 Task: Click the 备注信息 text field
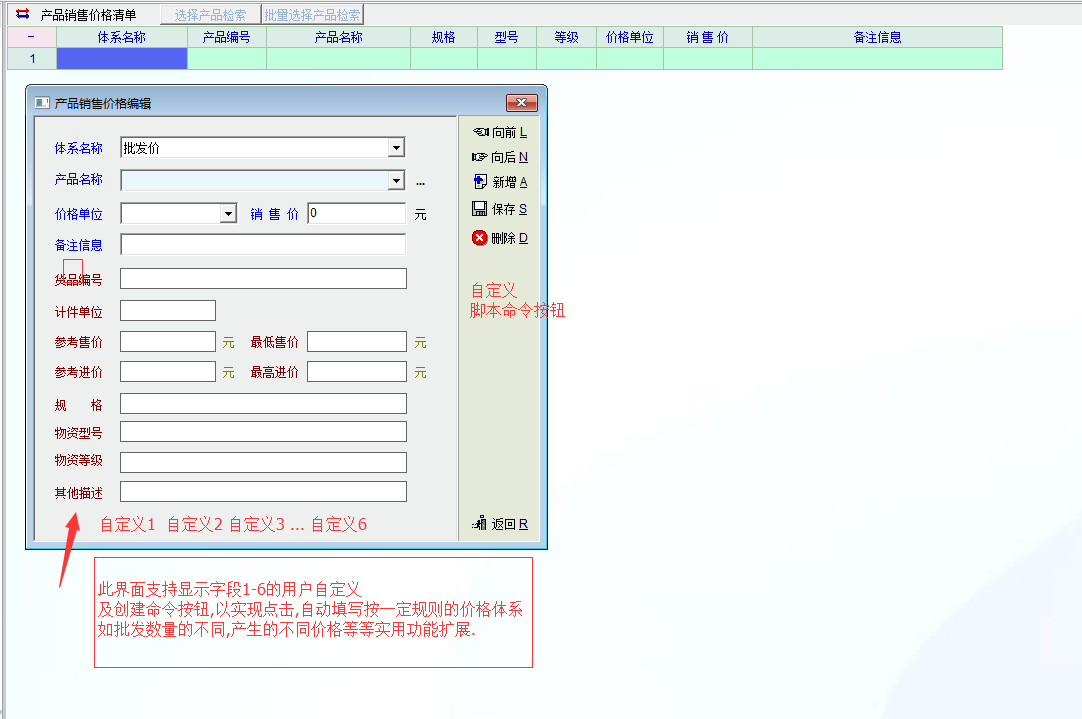click(263, 245)
